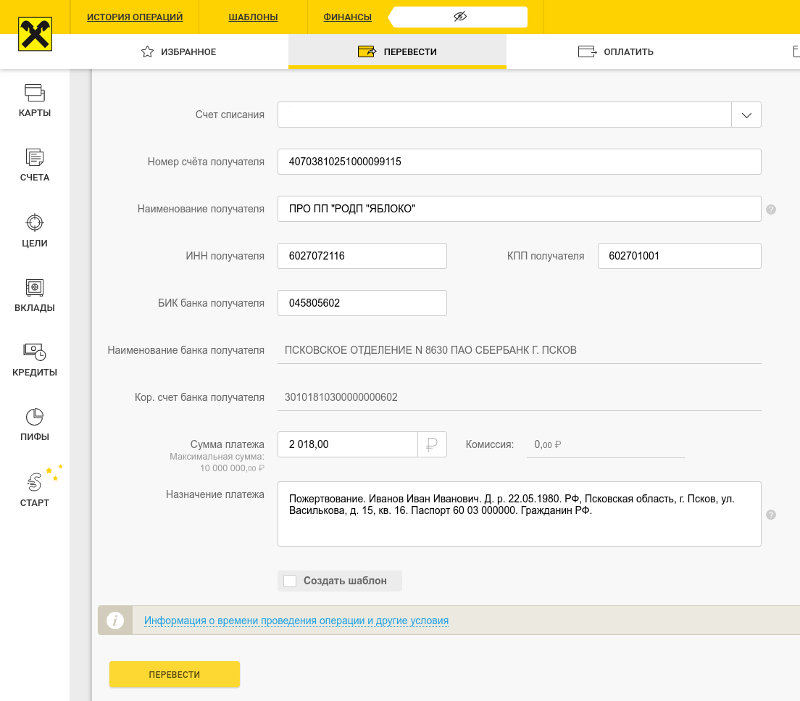Focus the КПП получателя field
Viewport: 800px width, 701px height.
680,256
